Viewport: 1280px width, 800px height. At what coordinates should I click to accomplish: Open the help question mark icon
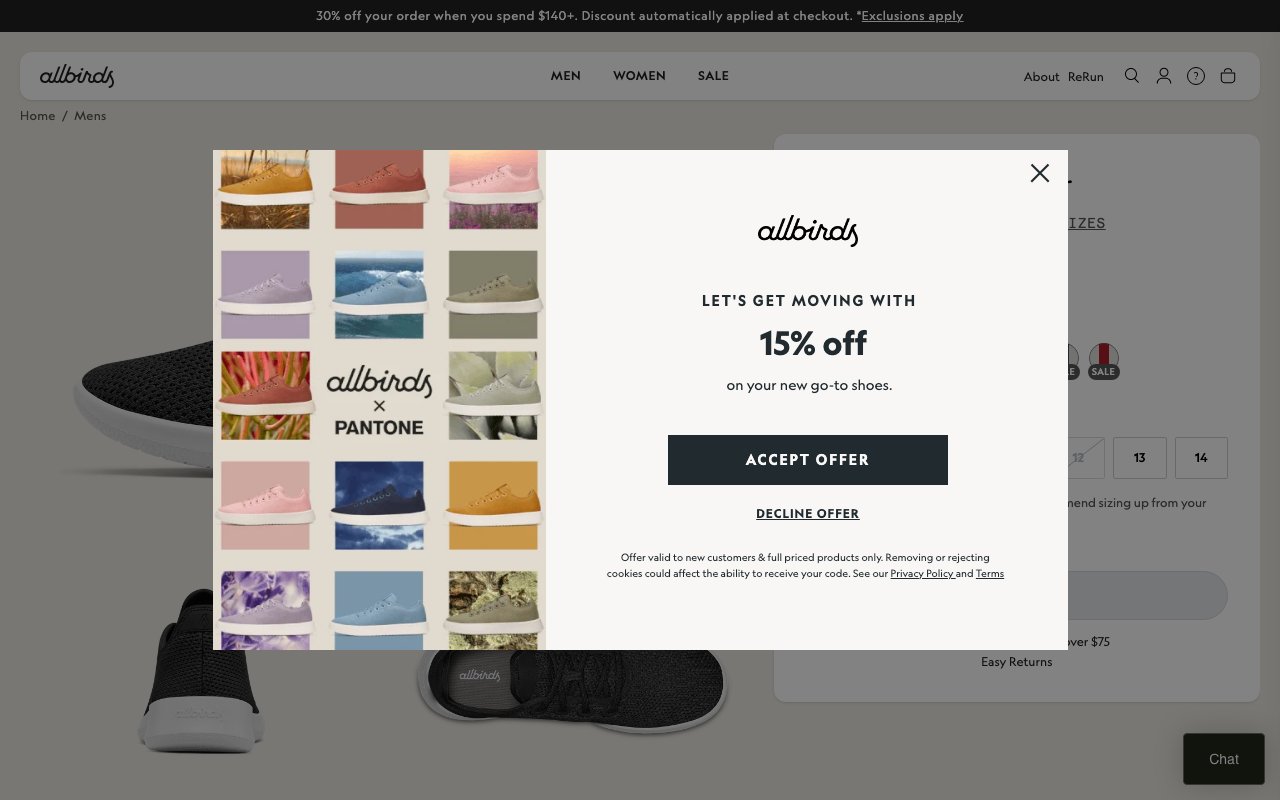pyautogui.click(x=1196, y=76)
